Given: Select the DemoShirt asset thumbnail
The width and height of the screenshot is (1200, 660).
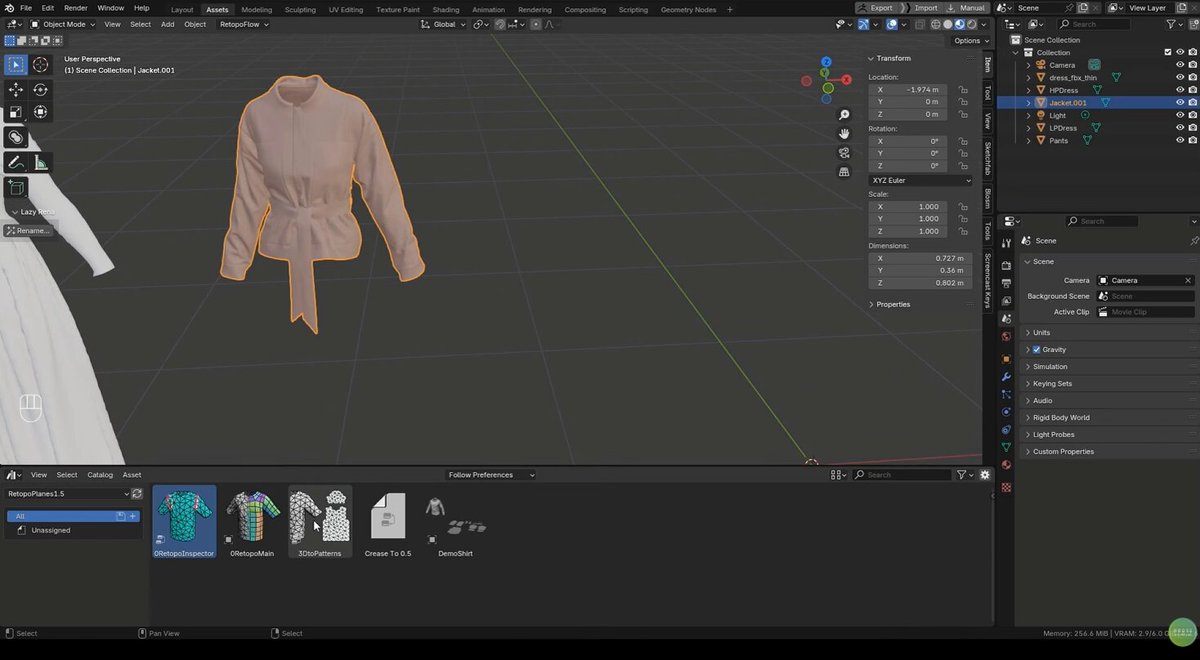Looking at the screenshot, I should [454, 521].
